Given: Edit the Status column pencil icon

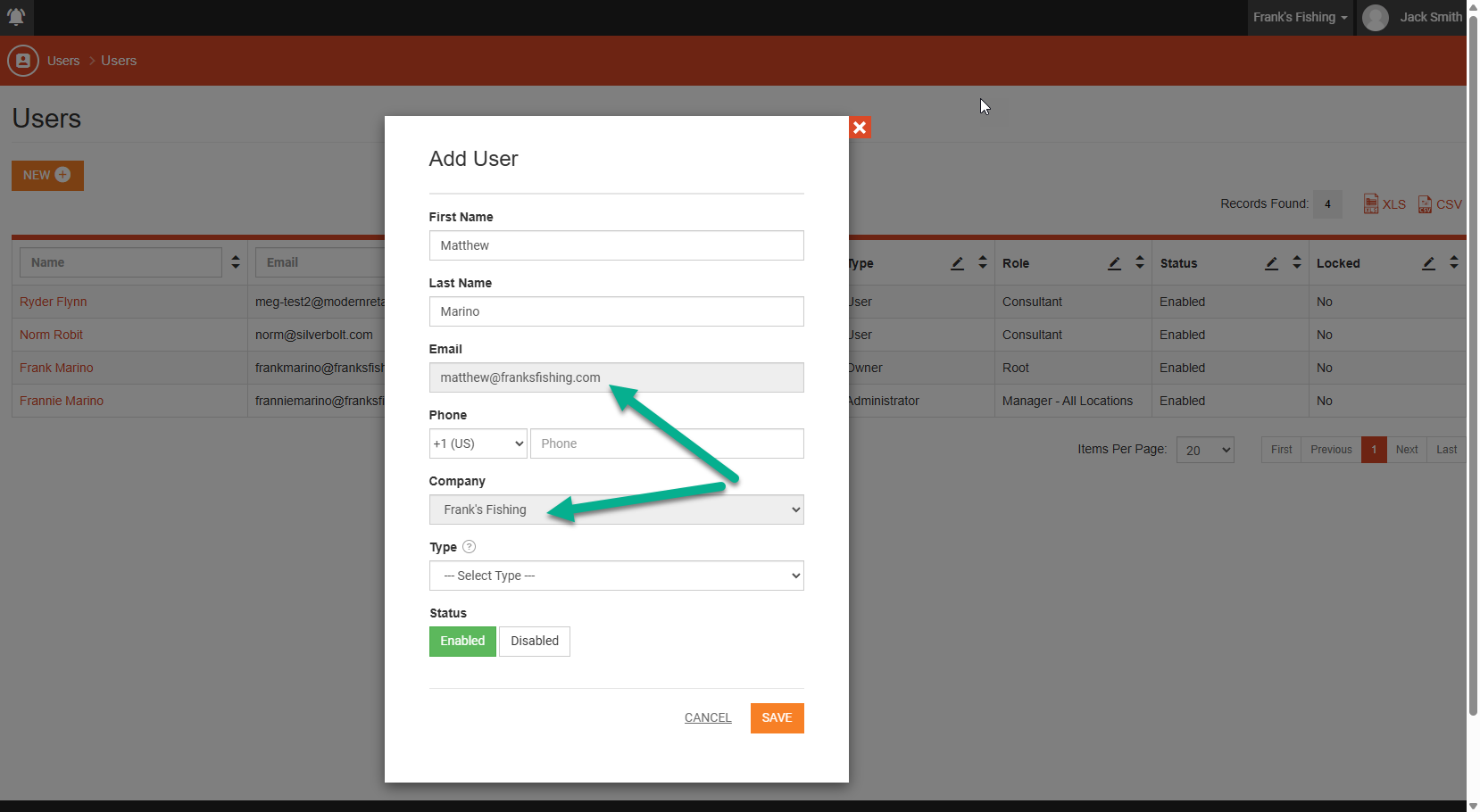Looking at the screenshot, I should click(1271, 263).
